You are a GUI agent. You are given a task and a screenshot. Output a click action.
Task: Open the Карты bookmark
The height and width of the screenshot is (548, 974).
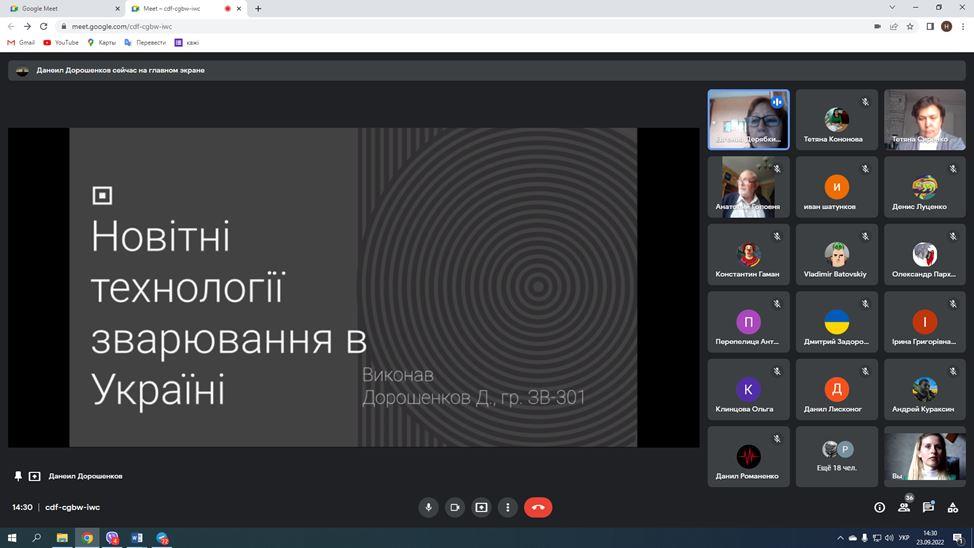click(101, 42)
